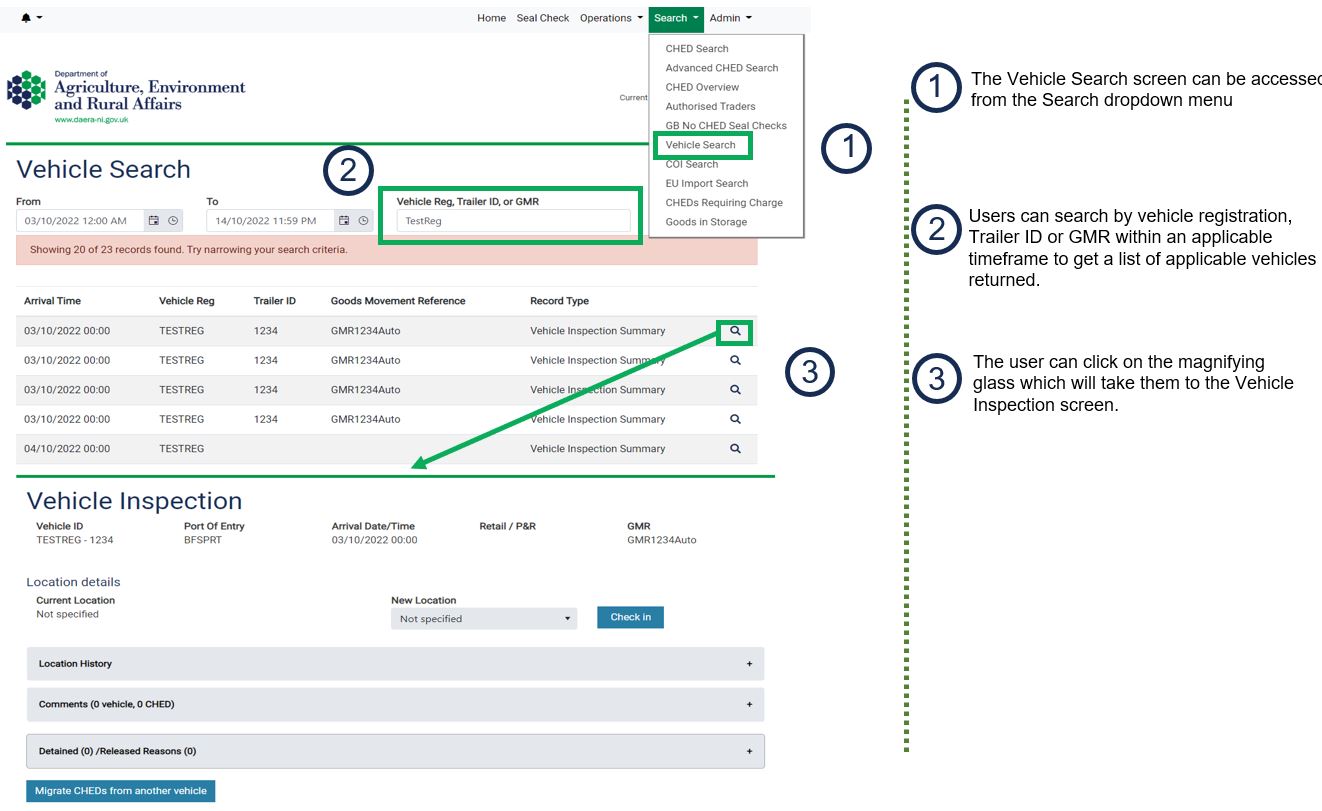Click the Vehicle Reg, Trailer ID, GMR field
Viewport: 1322px width, 811px height.
click(x=513, y=221)
